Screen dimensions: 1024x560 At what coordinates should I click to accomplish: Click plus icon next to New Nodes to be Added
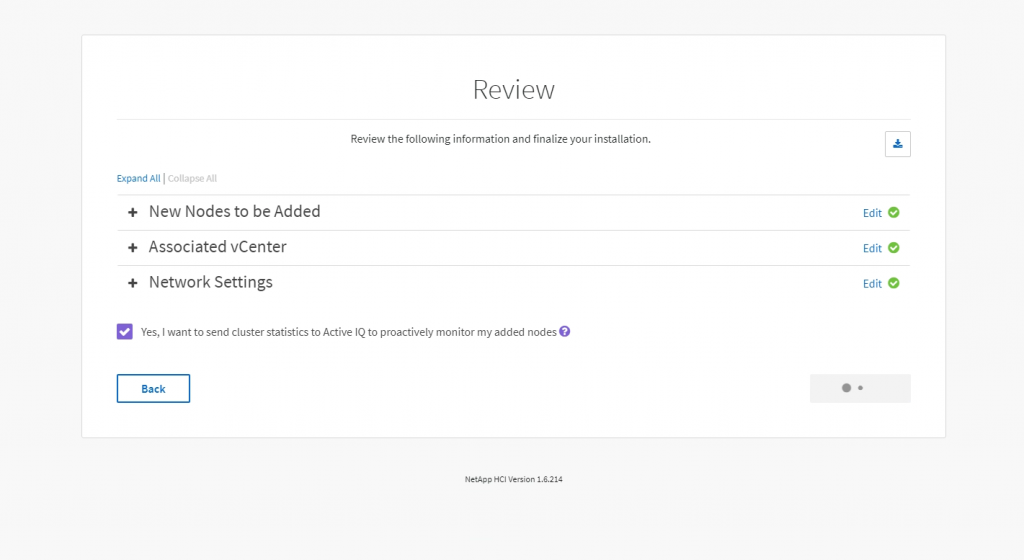coord(133,212)
